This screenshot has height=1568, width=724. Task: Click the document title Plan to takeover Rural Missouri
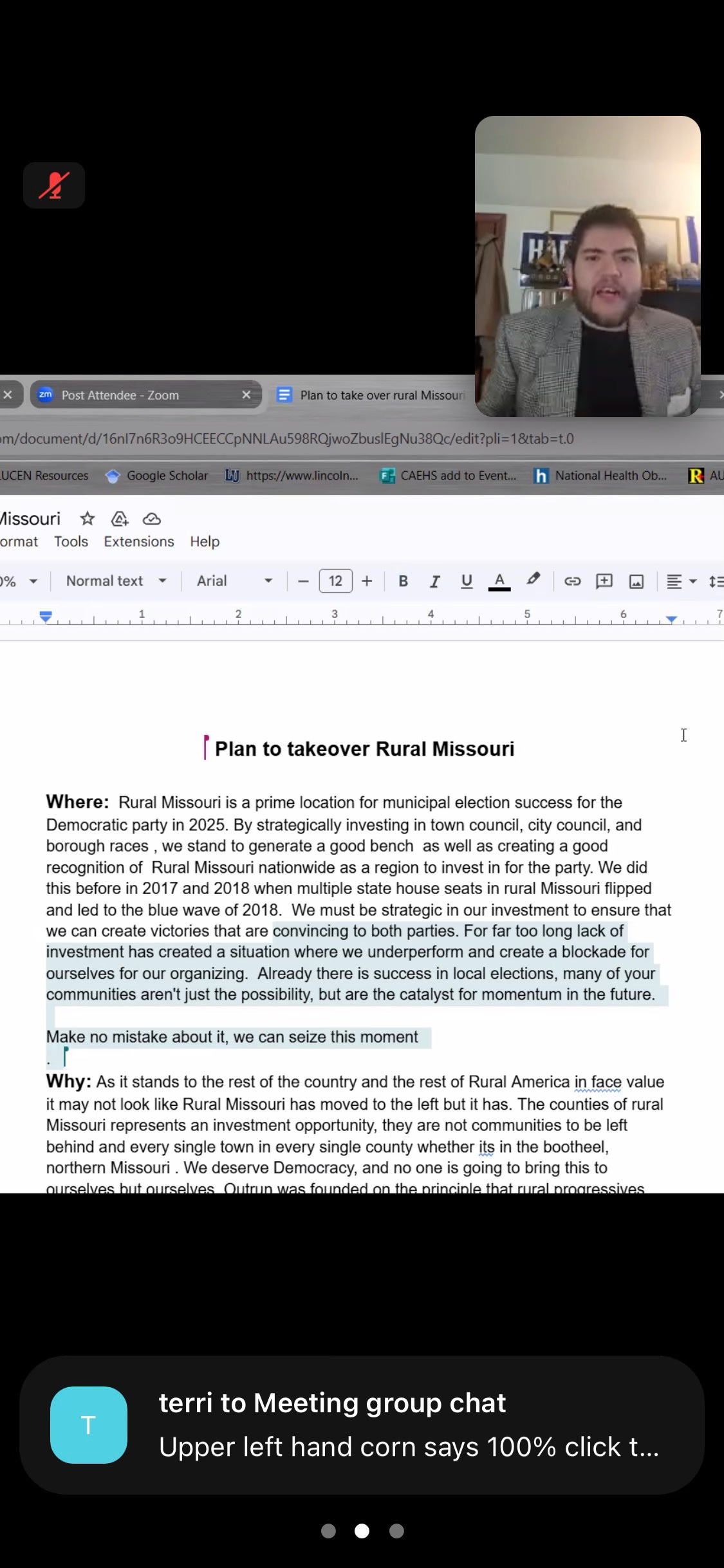(364, 749)
